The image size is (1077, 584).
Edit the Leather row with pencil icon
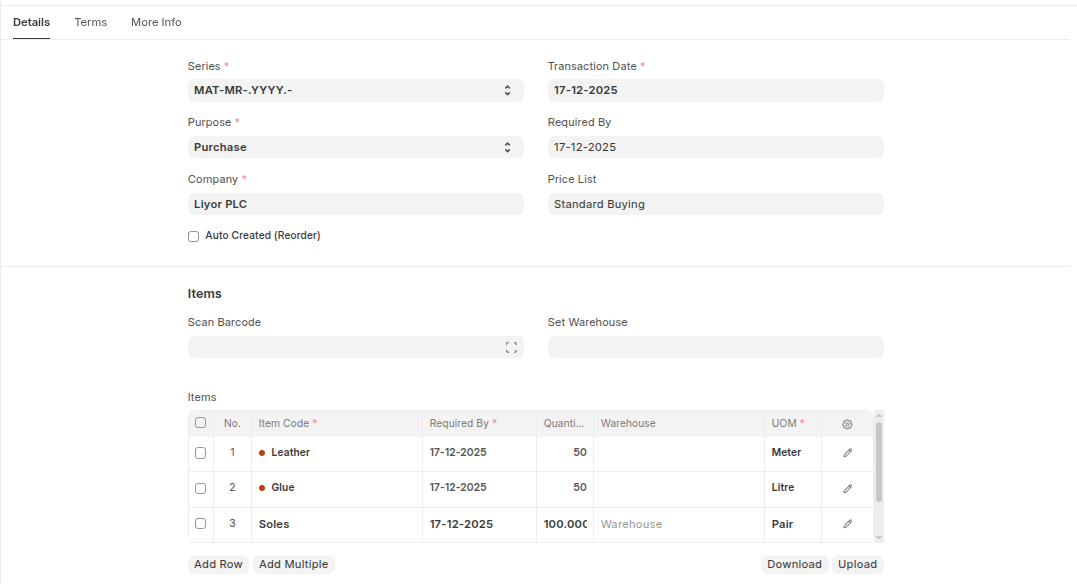847,453
